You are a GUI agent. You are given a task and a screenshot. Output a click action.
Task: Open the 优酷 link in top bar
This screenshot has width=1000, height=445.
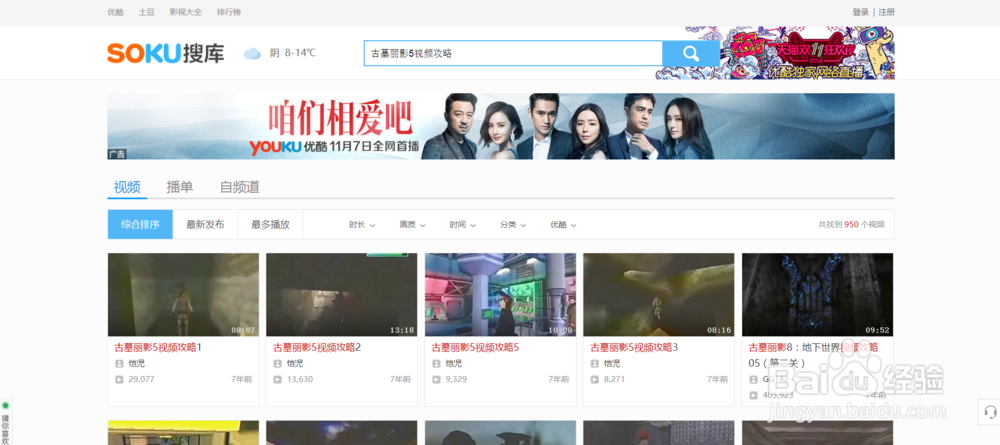(115, 12)
